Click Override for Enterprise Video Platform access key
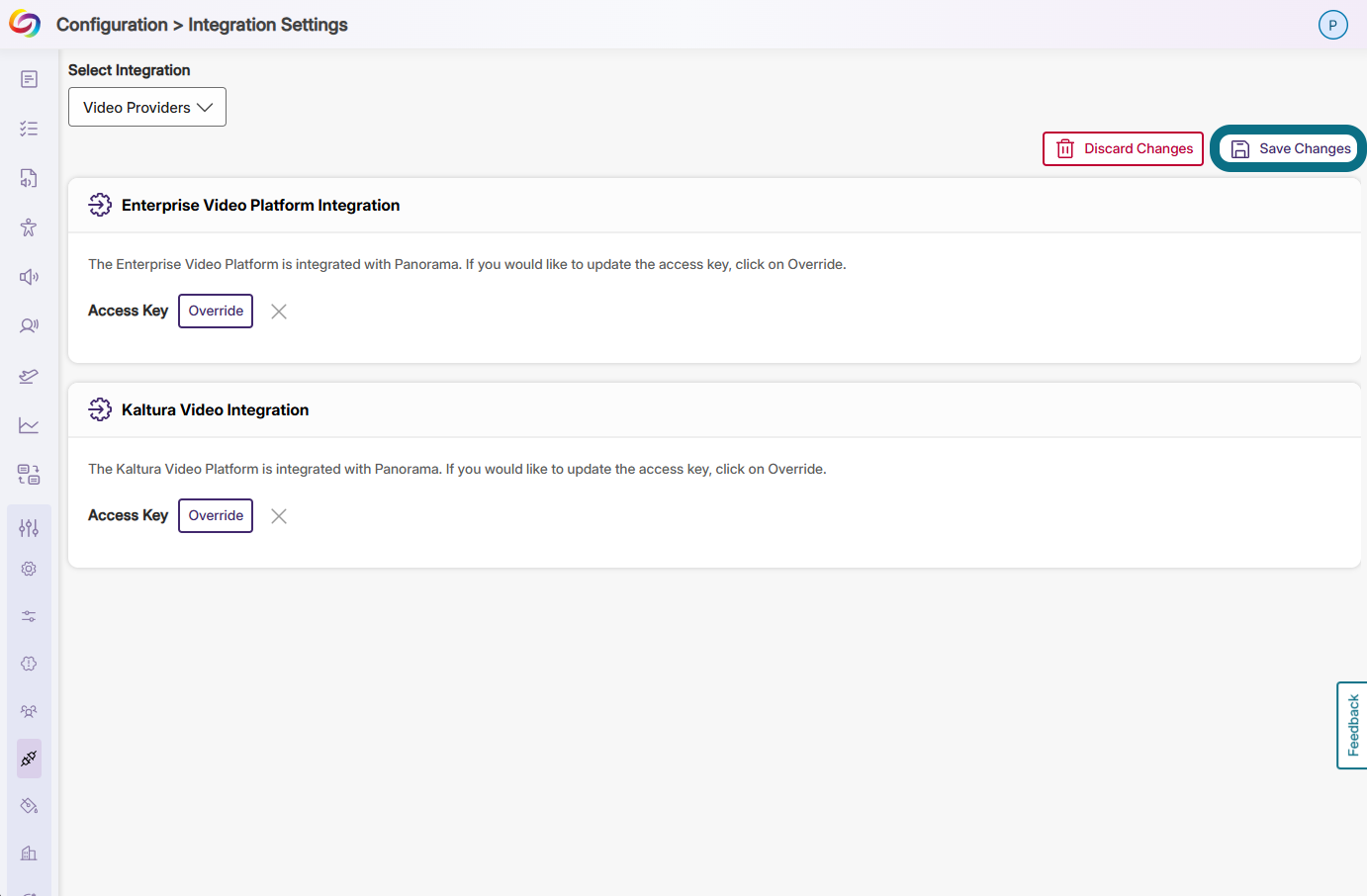Image resolution: width=1367 pixels, height=896 pixels. (216, 311)
